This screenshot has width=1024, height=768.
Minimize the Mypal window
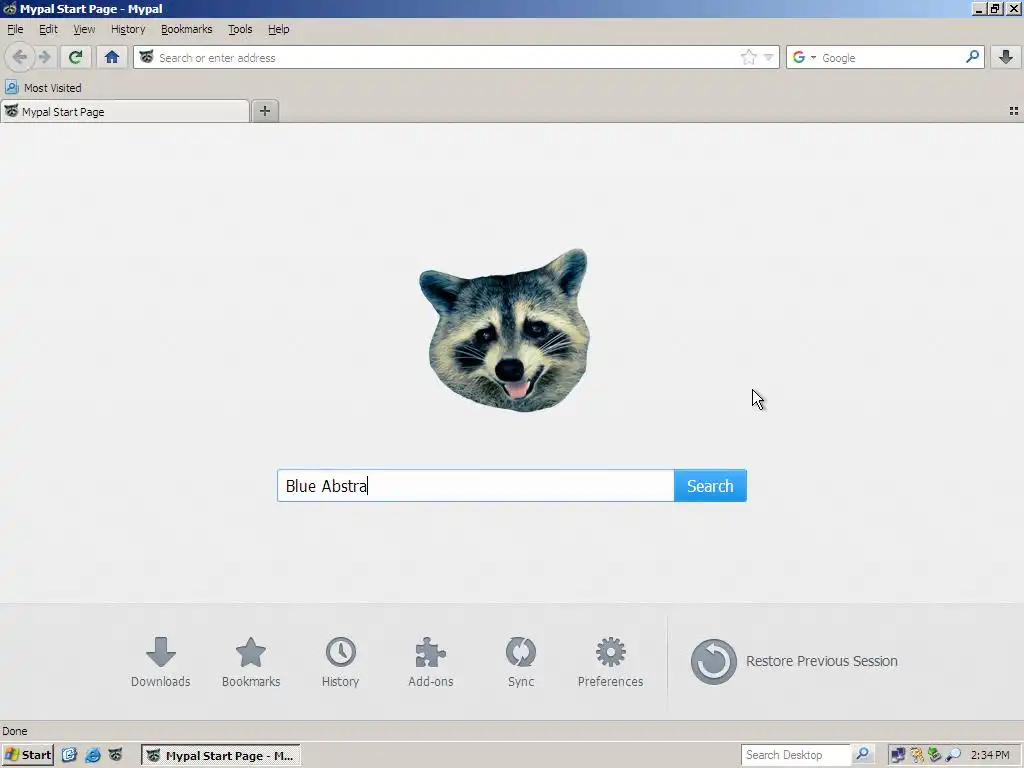979,8
